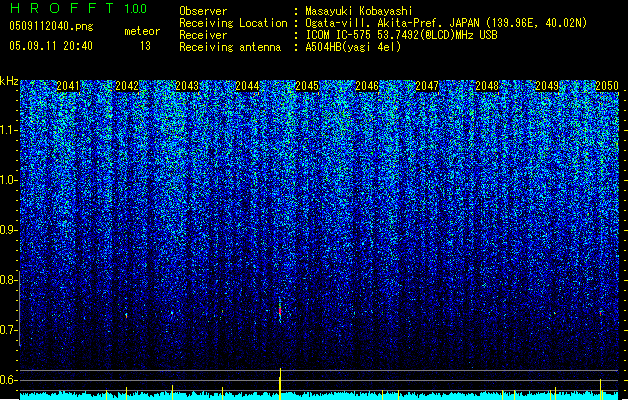The height and width of the screenshot is (400, 629).
Task: Select the Ogata-vill. Akita-Pref. JAPAN location text
Action: coord(446,23)
